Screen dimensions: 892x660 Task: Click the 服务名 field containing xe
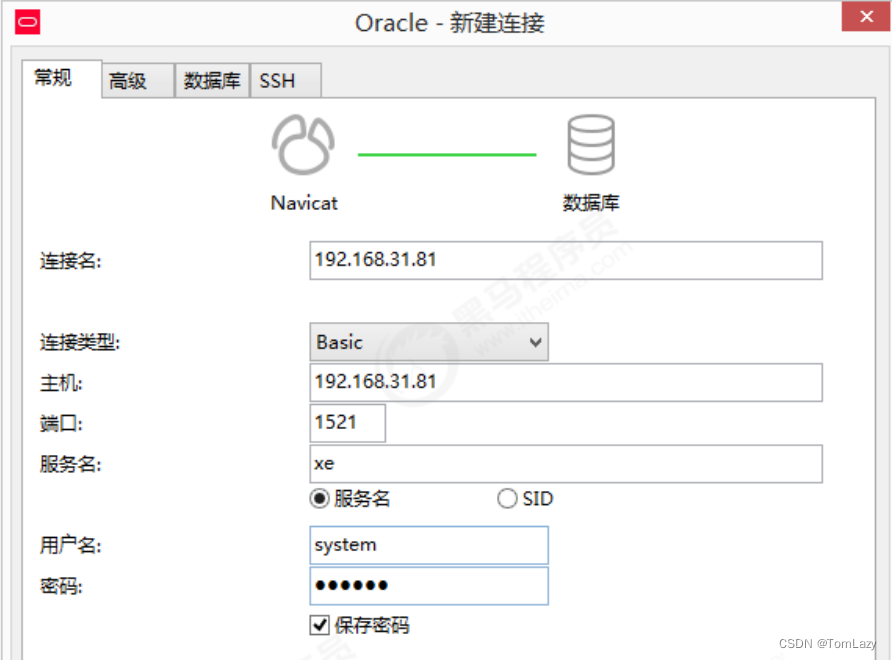tap(566, 463)
